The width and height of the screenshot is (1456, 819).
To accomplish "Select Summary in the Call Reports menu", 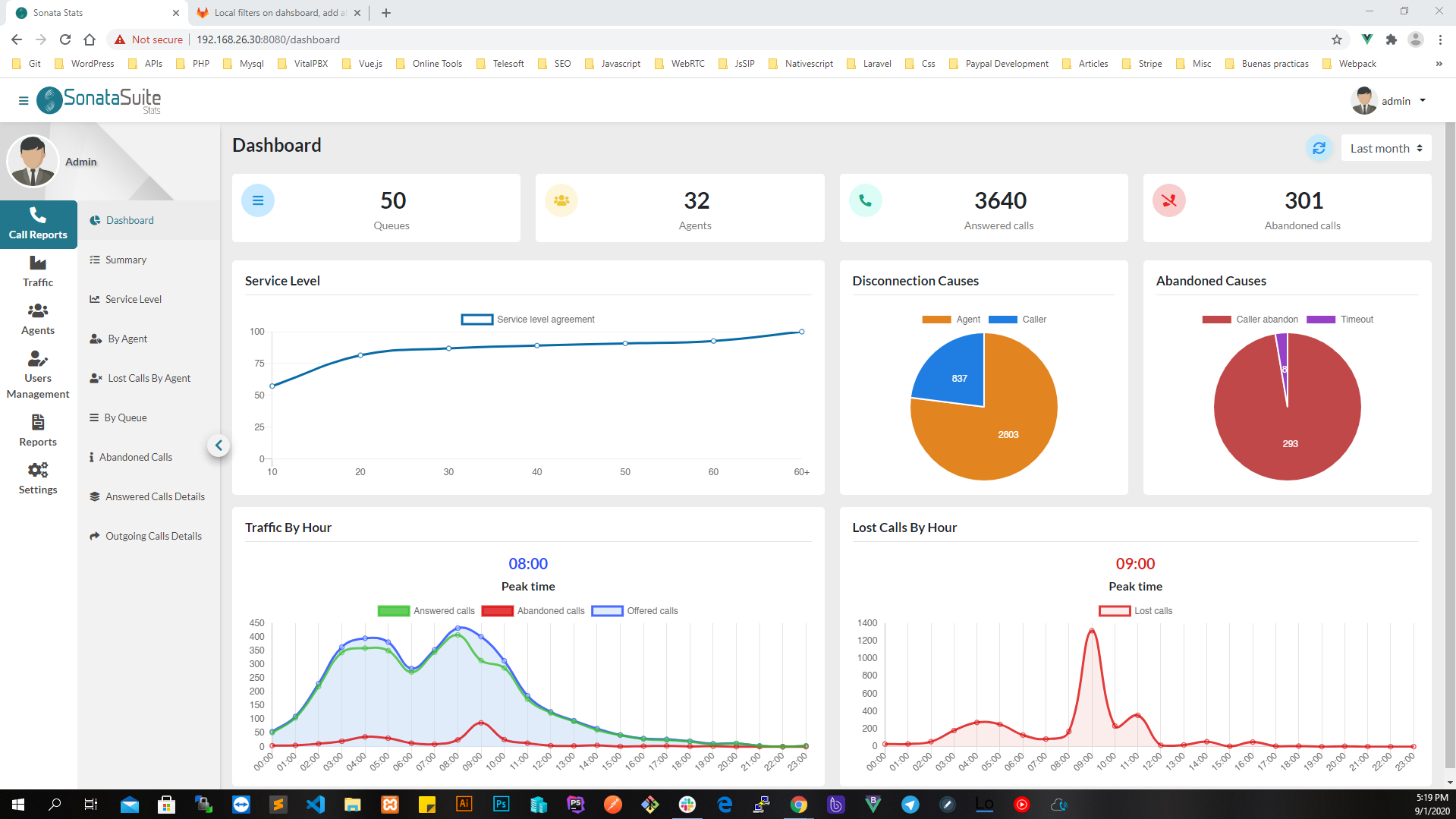I will click(x=125, y=260).
